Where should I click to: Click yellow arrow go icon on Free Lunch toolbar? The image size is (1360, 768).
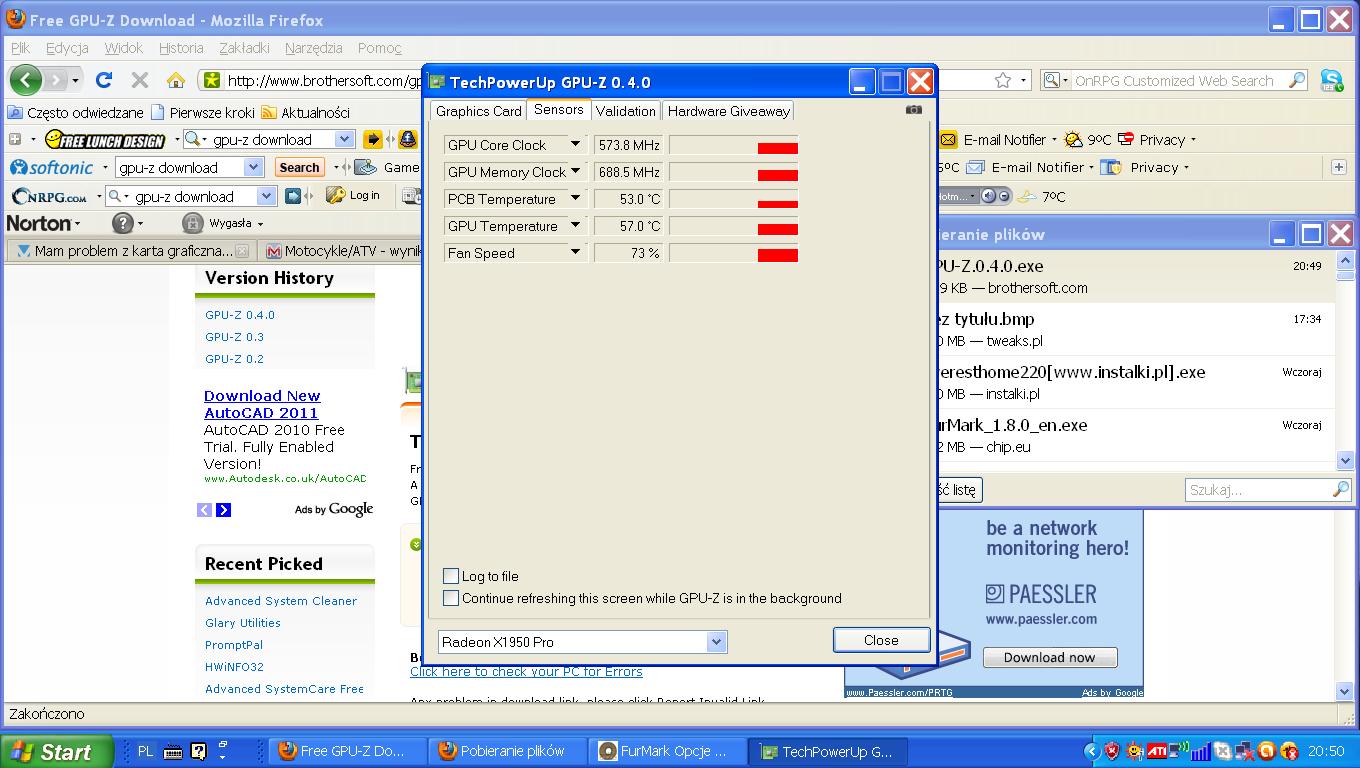coord(372,140)
